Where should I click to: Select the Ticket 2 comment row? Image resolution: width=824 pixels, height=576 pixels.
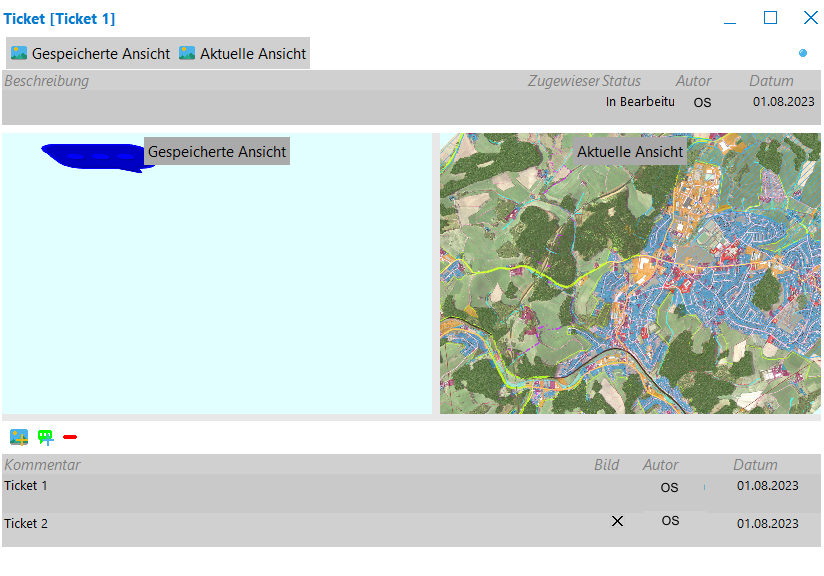tap(300, 523)
